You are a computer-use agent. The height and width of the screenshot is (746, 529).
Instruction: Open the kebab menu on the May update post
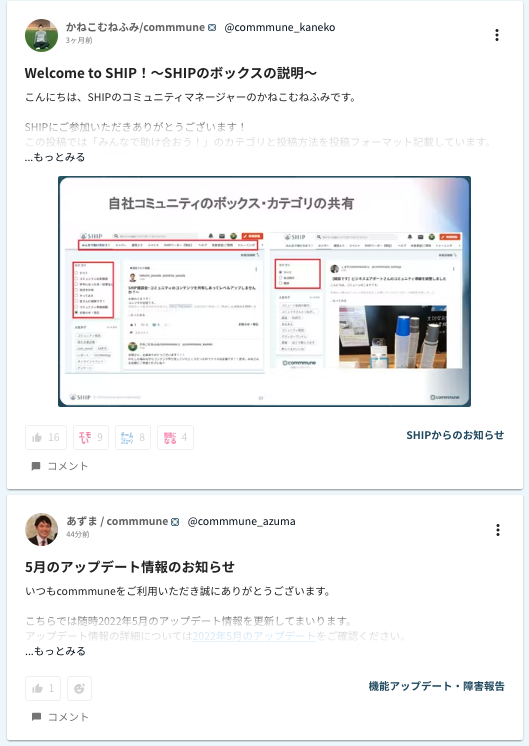(x=498, y=530)
